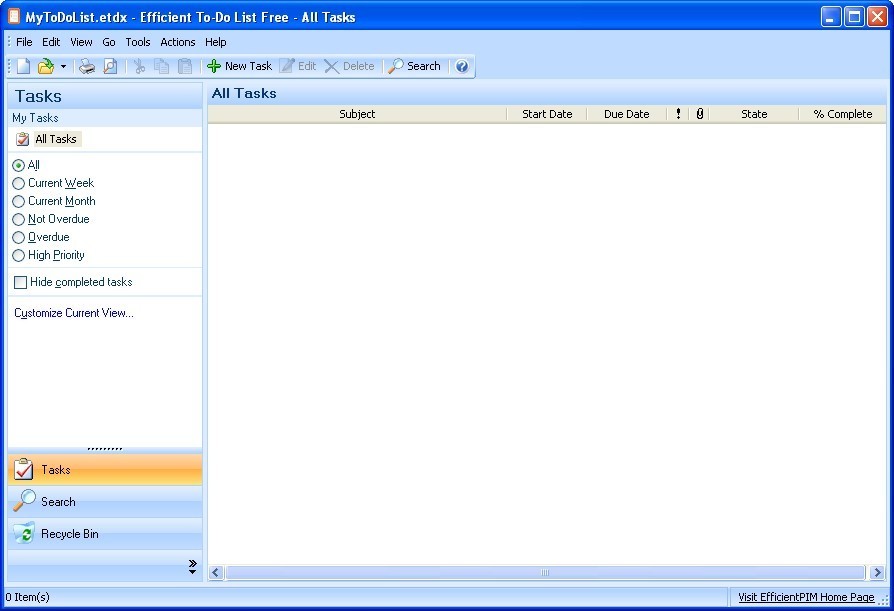Click Customize Current View link

coord(73,312)
